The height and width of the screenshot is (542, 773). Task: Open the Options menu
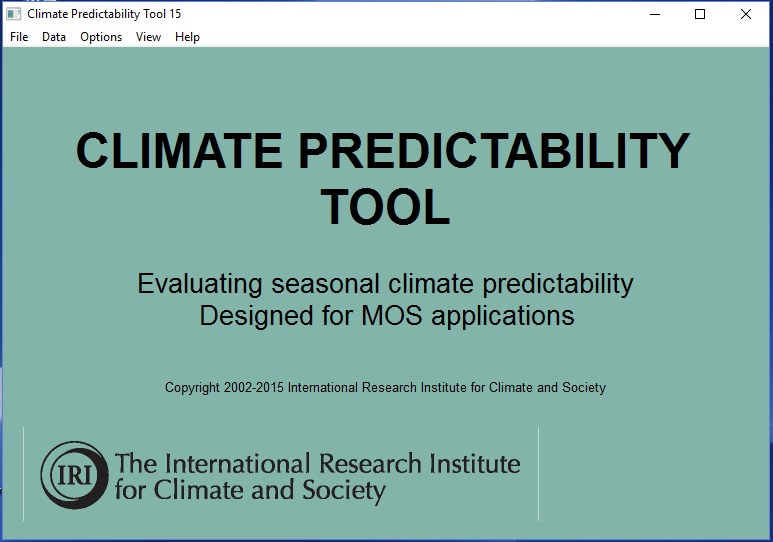click(101, 37)
